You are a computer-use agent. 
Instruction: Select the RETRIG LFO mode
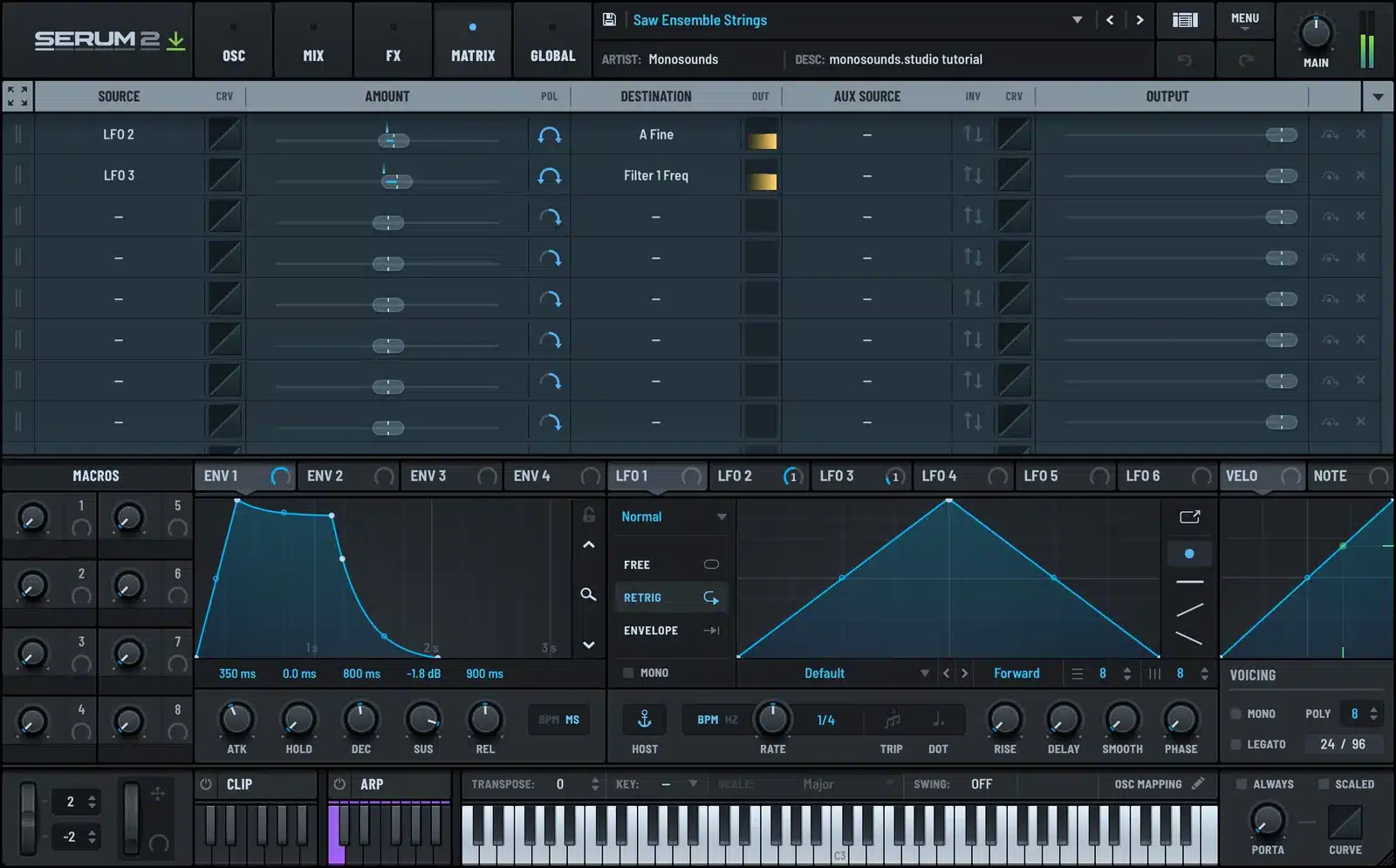[x=672, y=598]
